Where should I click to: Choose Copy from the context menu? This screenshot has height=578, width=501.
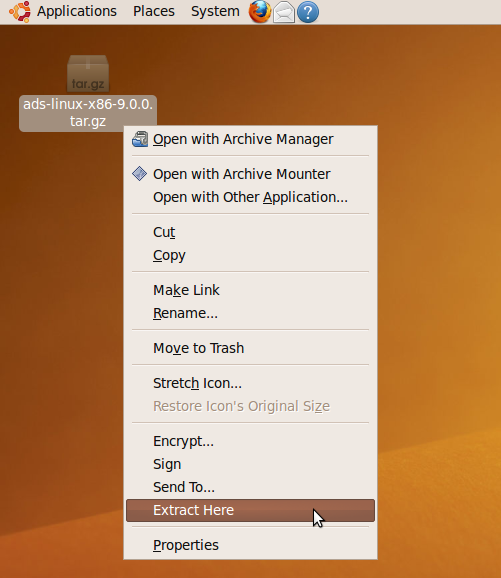pos(250,255)
